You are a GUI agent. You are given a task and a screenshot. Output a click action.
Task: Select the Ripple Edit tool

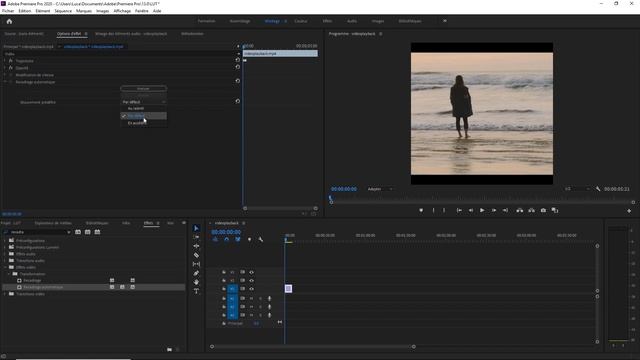pyautogui.click(x=196, y=246)
